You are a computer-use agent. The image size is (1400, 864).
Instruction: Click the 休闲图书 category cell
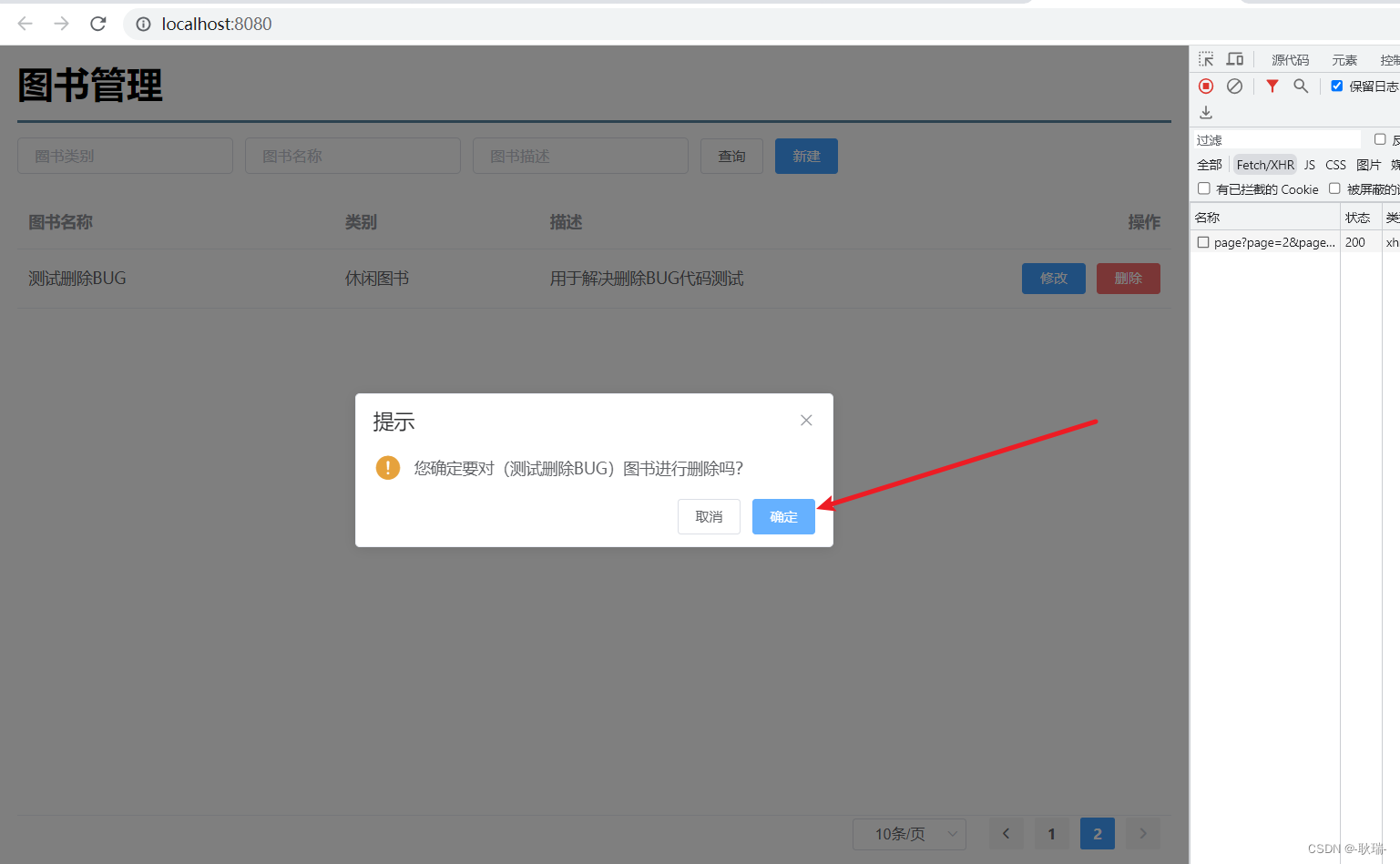click(377, 279)
